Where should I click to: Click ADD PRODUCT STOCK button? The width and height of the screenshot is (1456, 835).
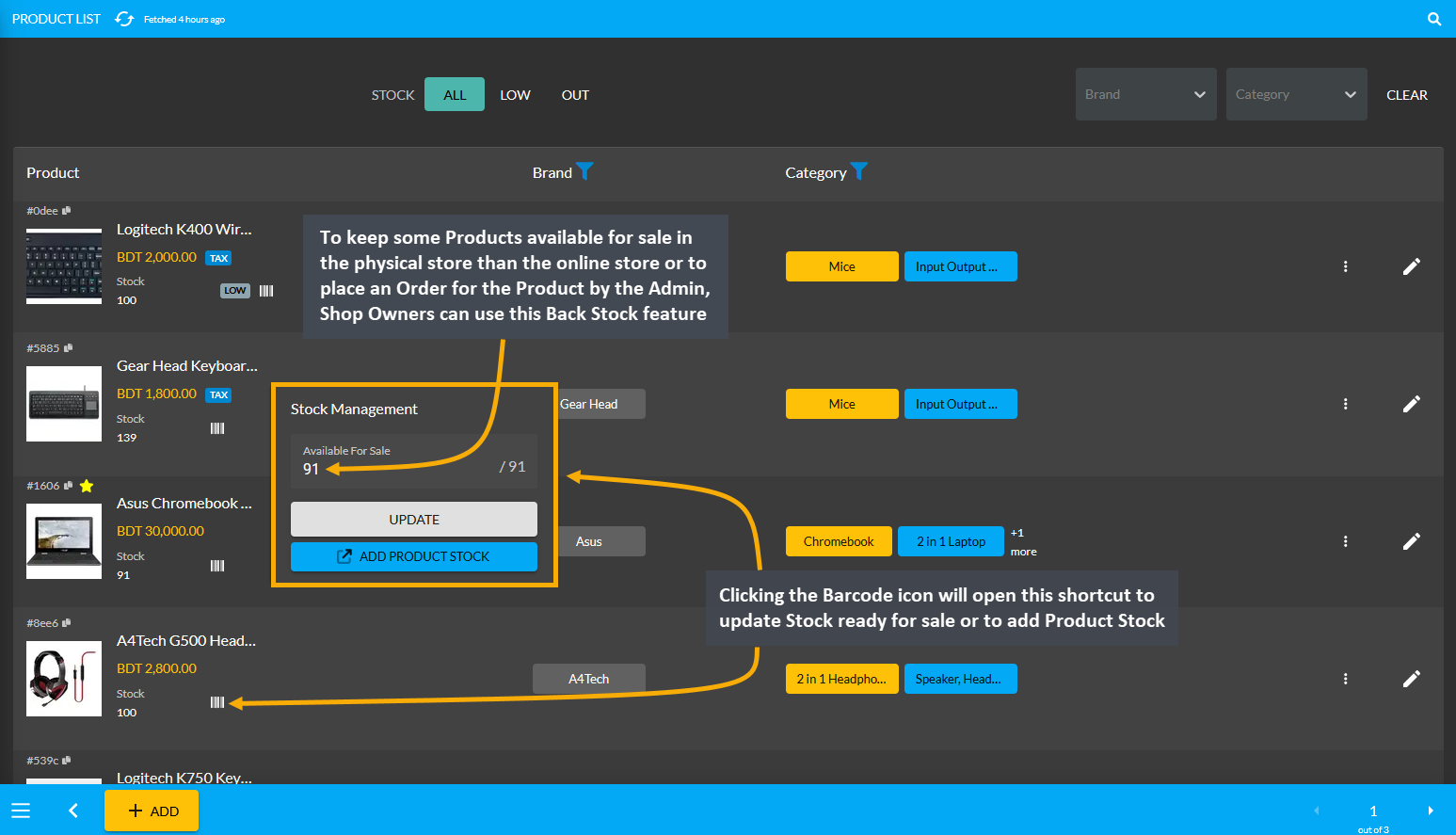tap(414, 556)
